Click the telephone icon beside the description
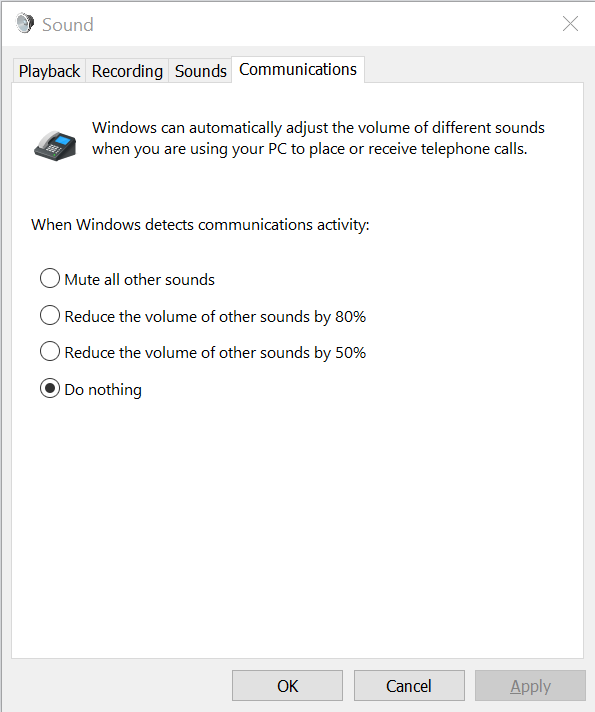Screen dimensions: 595x712 coord(55,146)
